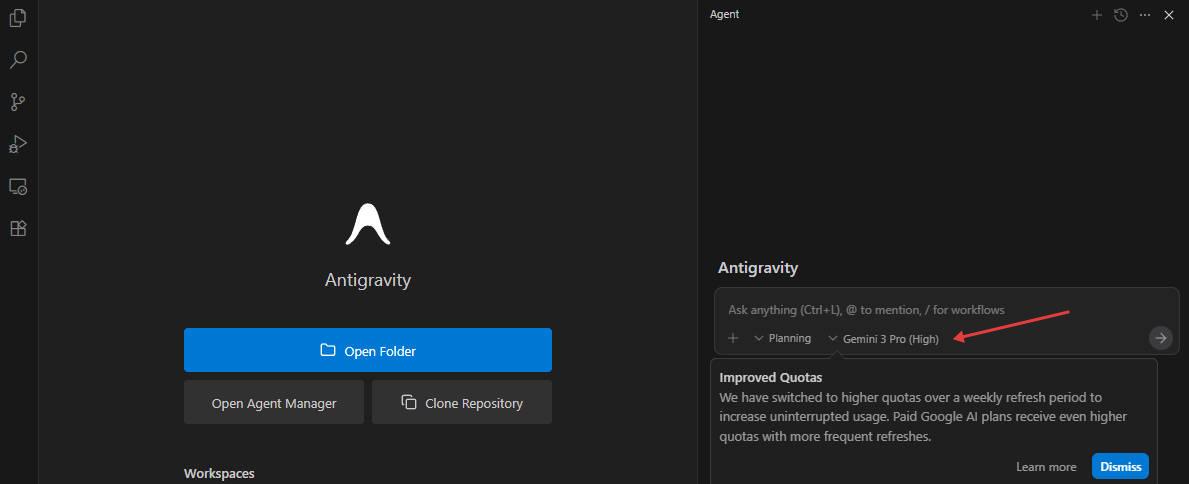Follow the Learn more link in Improved Quotas

click(1046, 467)
